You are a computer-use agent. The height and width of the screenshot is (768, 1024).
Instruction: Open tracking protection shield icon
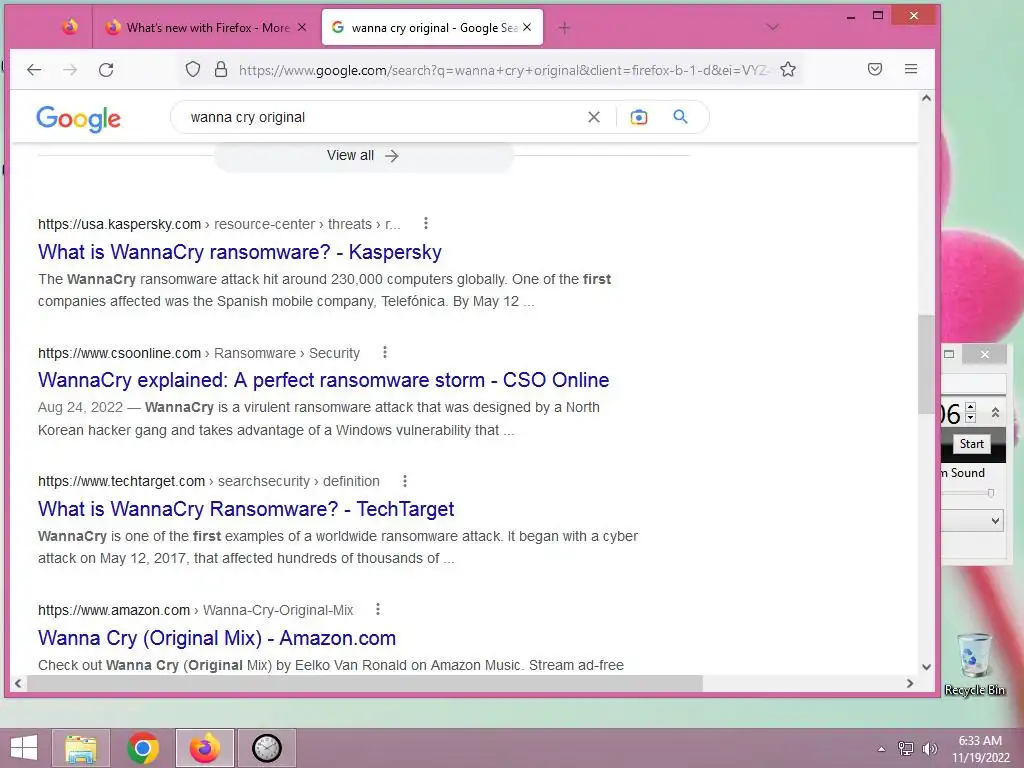click(193, 69)
